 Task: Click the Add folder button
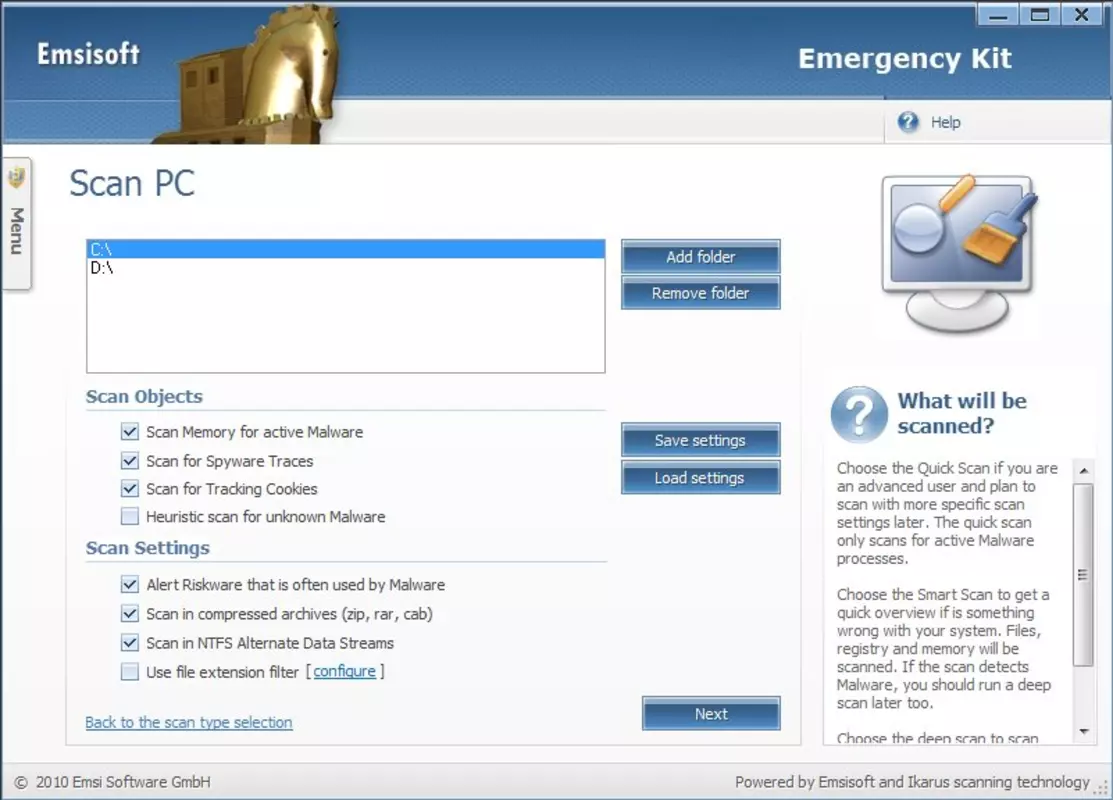click(x=701, y=257)
